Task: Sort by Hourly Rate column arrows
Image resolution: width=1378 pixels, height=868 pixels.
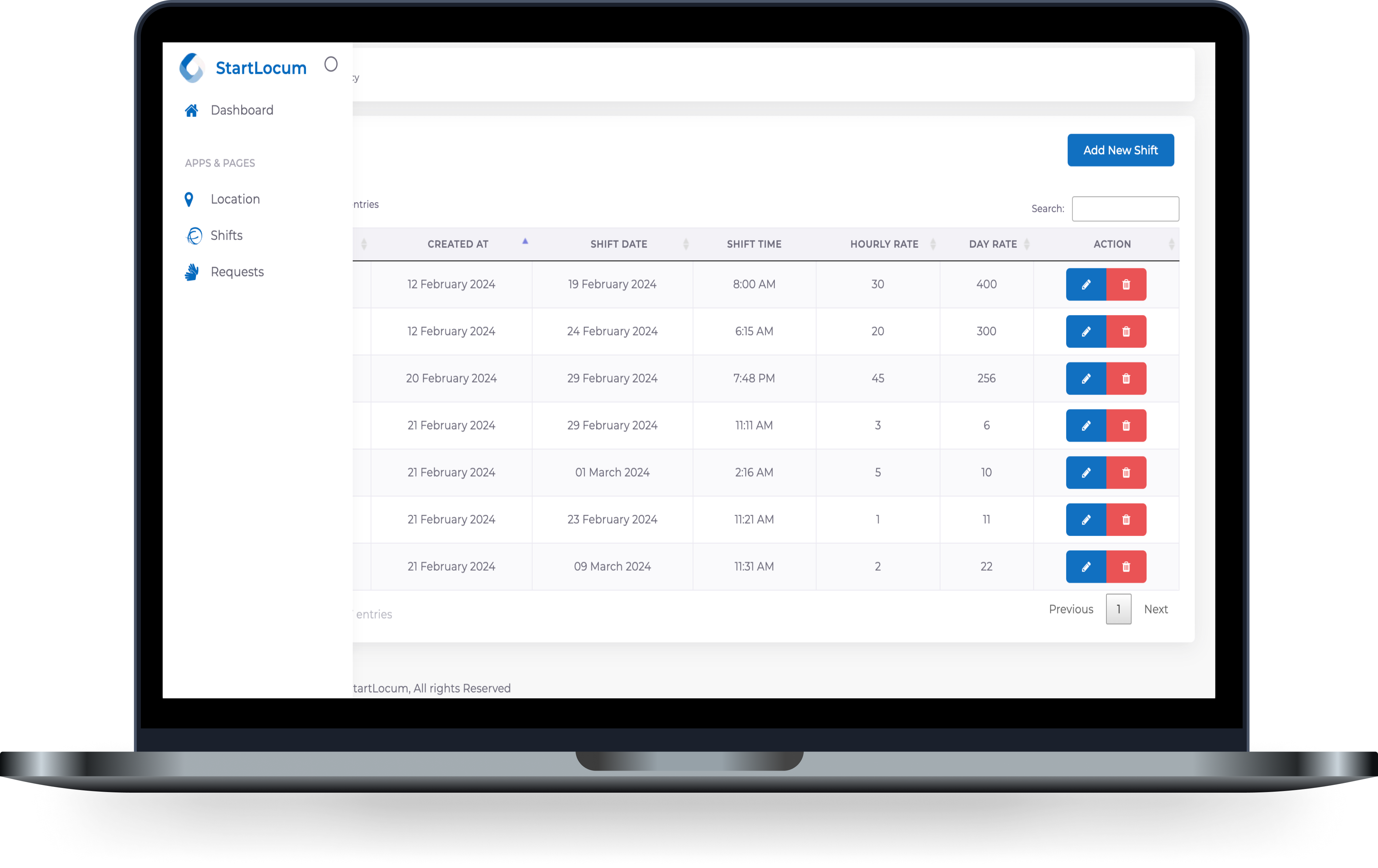Action: (933, 244)
